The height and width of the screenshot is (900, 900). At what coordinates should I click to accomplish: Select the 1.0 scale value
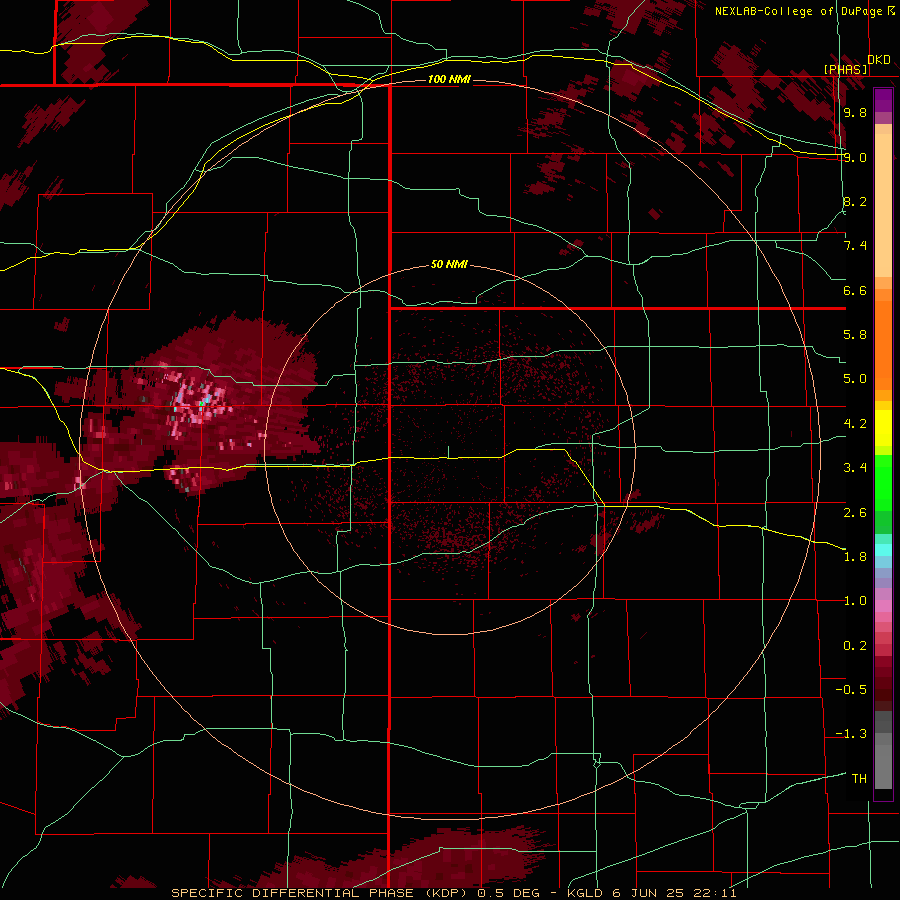tap(855, 601)
